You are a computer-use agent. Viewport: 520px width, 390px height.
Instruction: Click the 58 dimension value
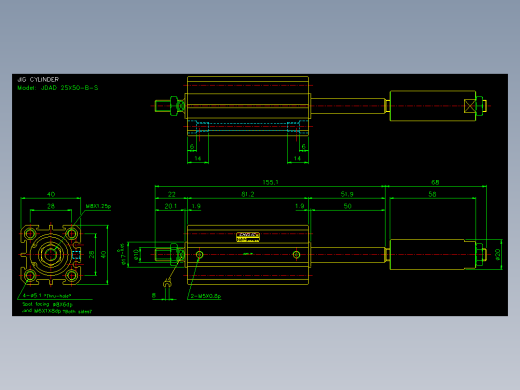point(432,194)
